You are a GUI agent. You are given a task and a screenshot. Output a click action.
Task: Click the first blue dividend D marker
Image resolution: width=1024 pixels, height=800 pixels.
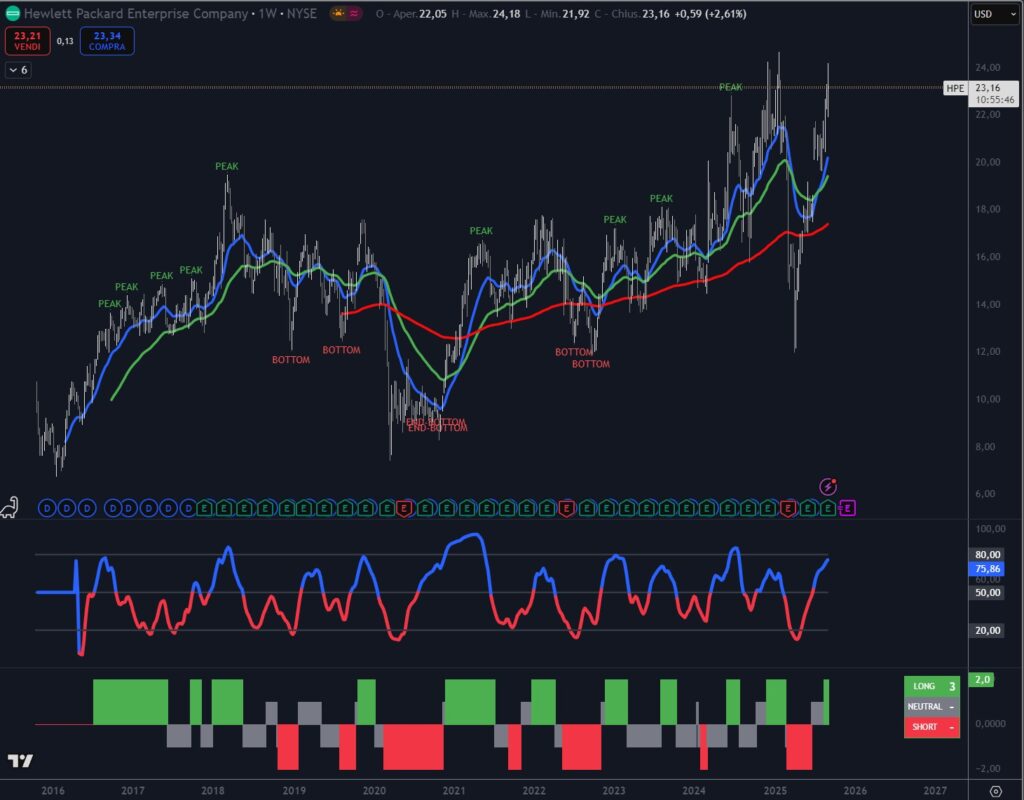click(x=46, y=508)
